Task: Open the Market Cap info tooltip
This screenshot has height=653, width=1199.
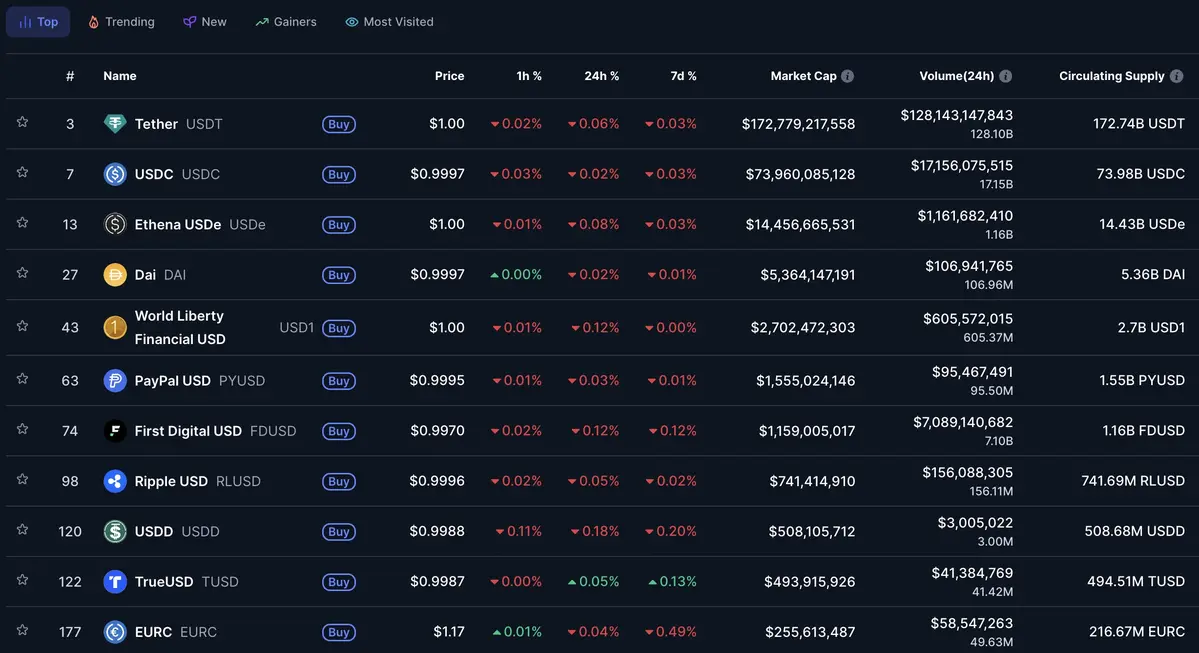Action: tap(847, 74)
